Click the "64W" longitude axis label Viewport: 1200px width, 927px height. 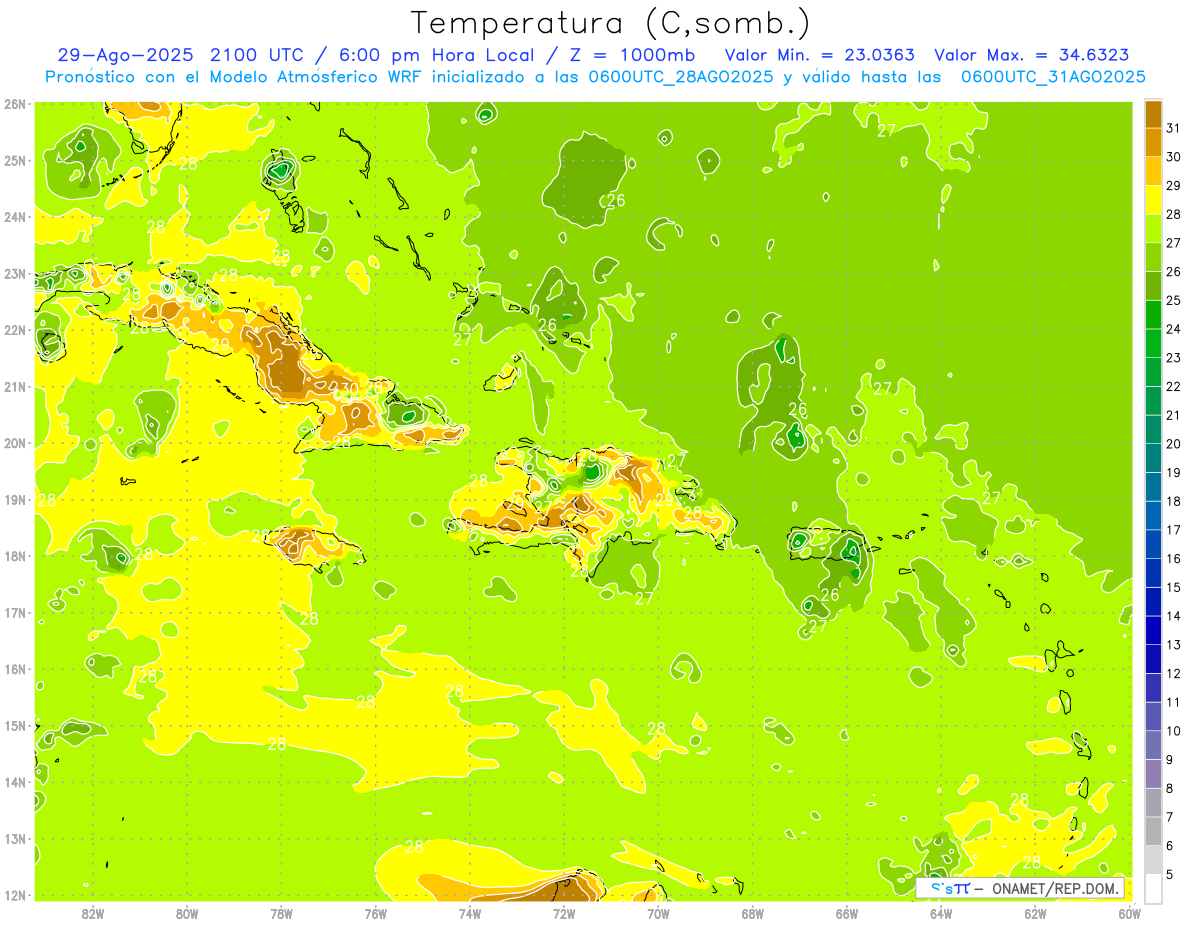tap(941, 912)
